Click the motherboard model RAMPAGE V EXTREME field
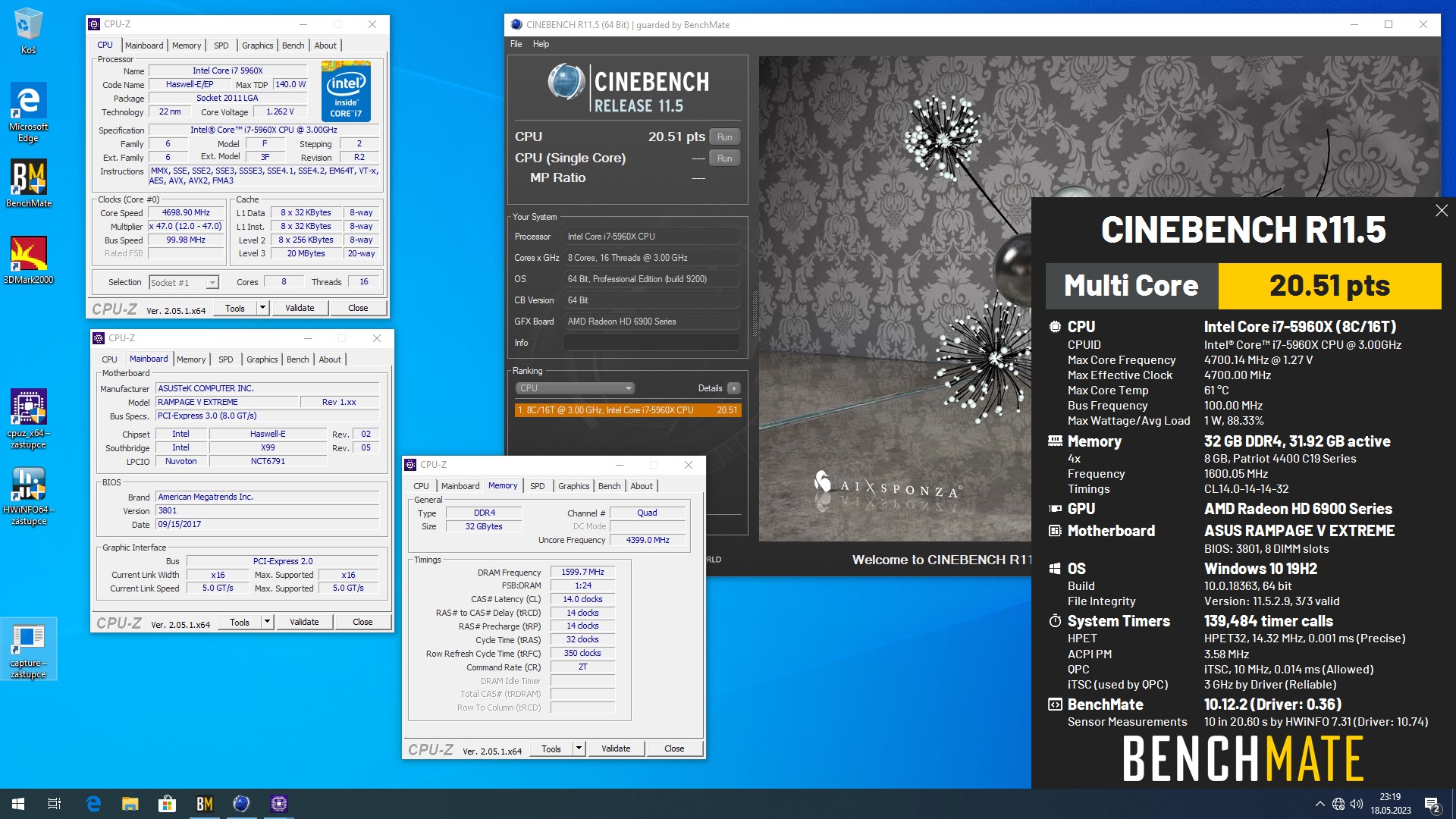Image resolution: width=1456 pixels, height=819 pixels. tap(226, 402)
